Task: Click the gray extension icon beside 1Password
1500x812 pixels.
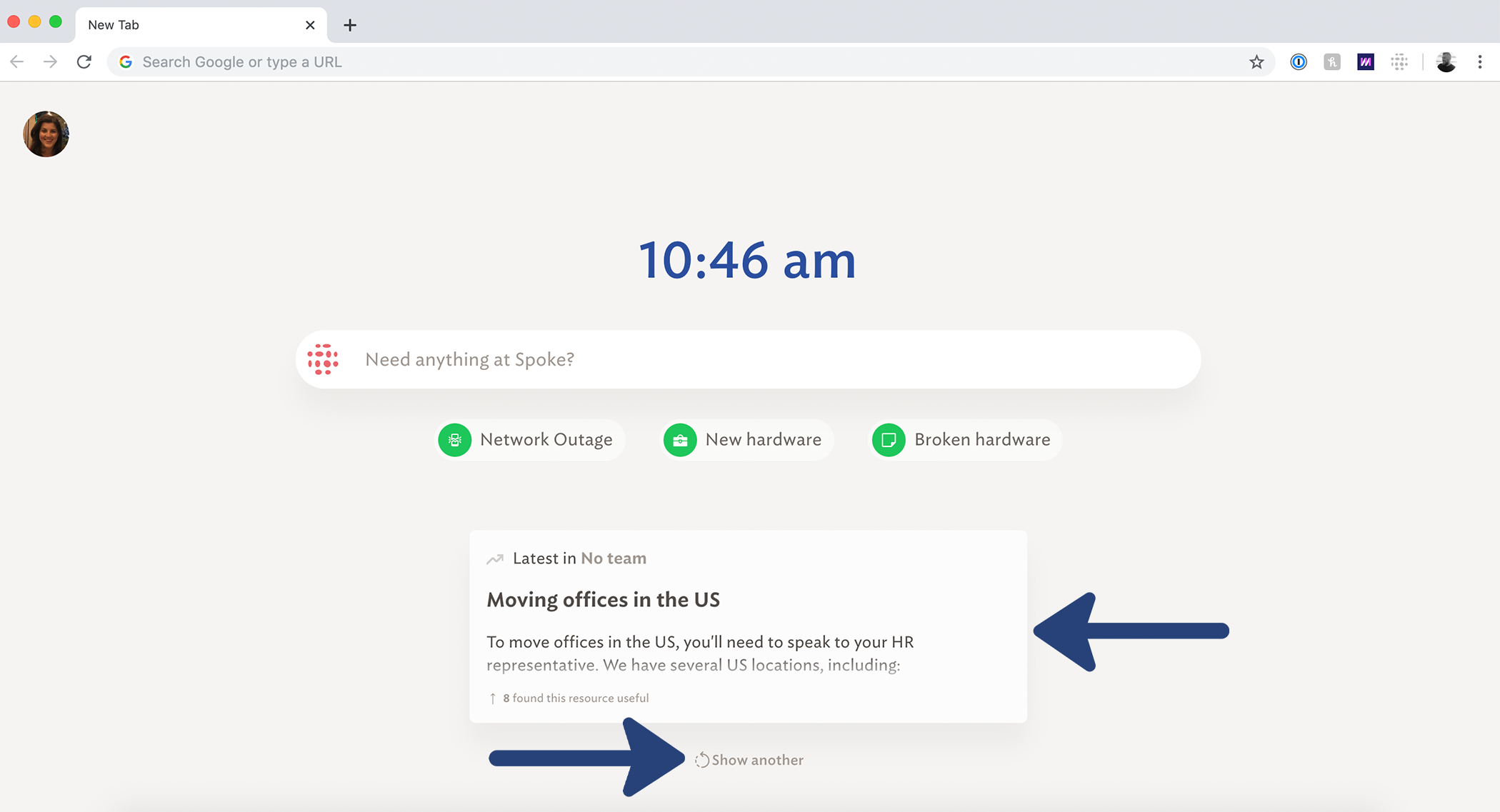Action: [x=1332, y=62]
